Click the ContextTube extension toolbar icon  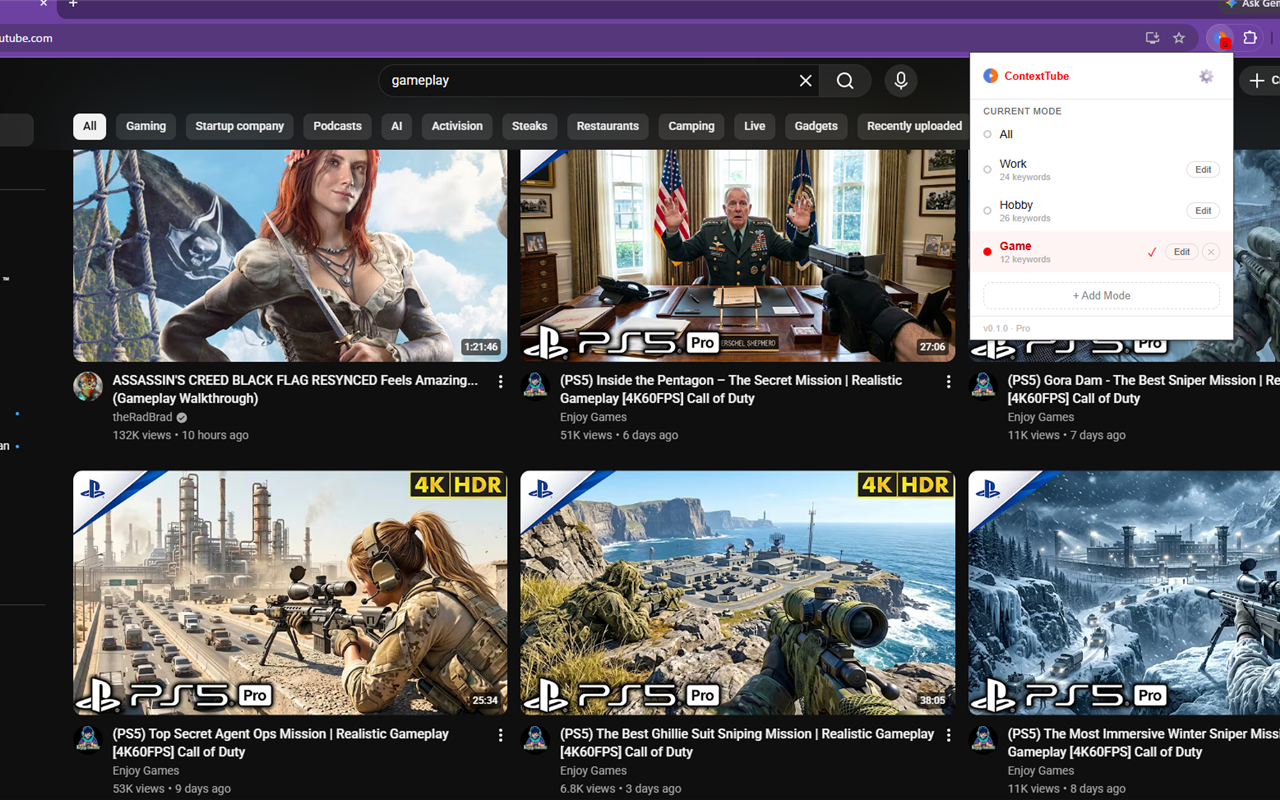point(1221,38)
